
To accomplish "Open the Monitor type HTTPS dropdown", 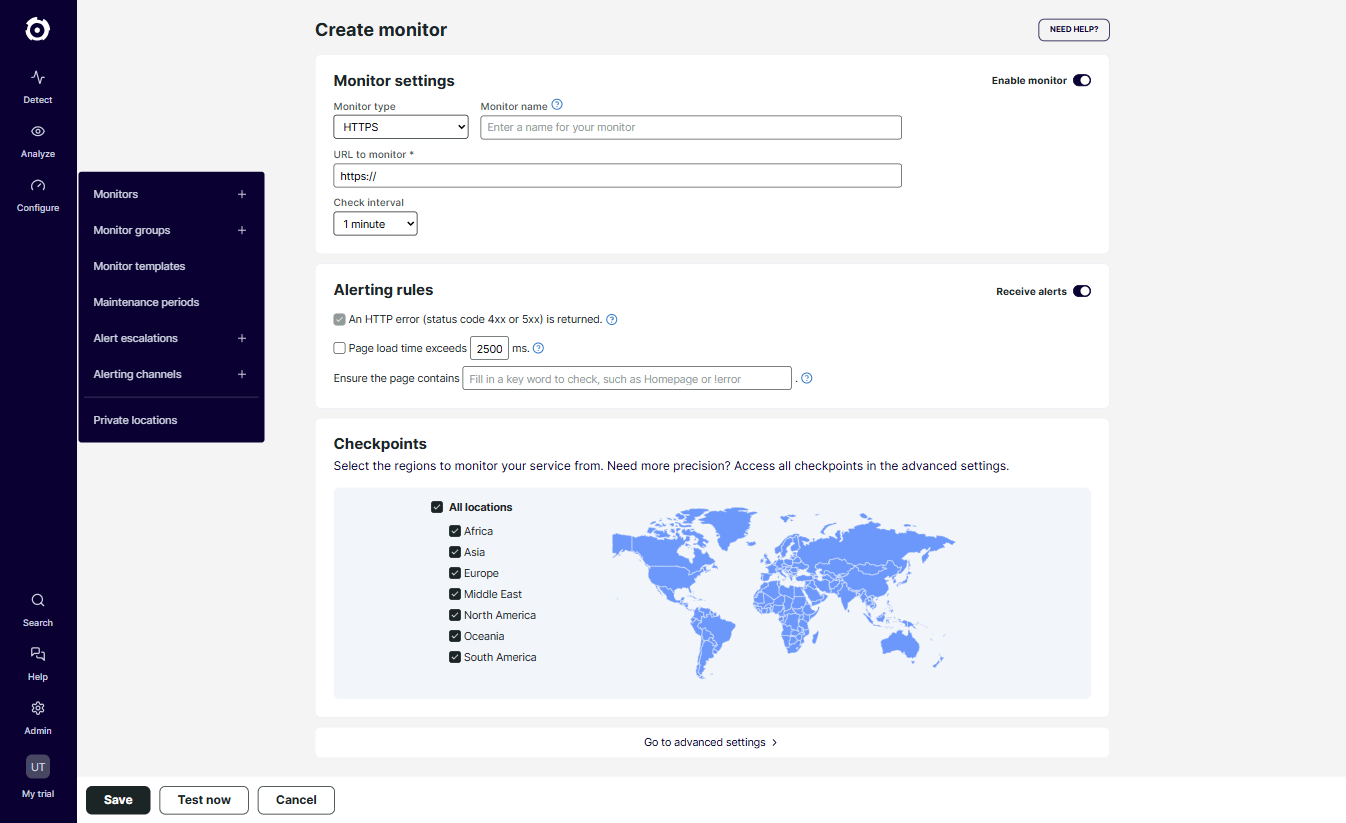I will pos(401,127).
